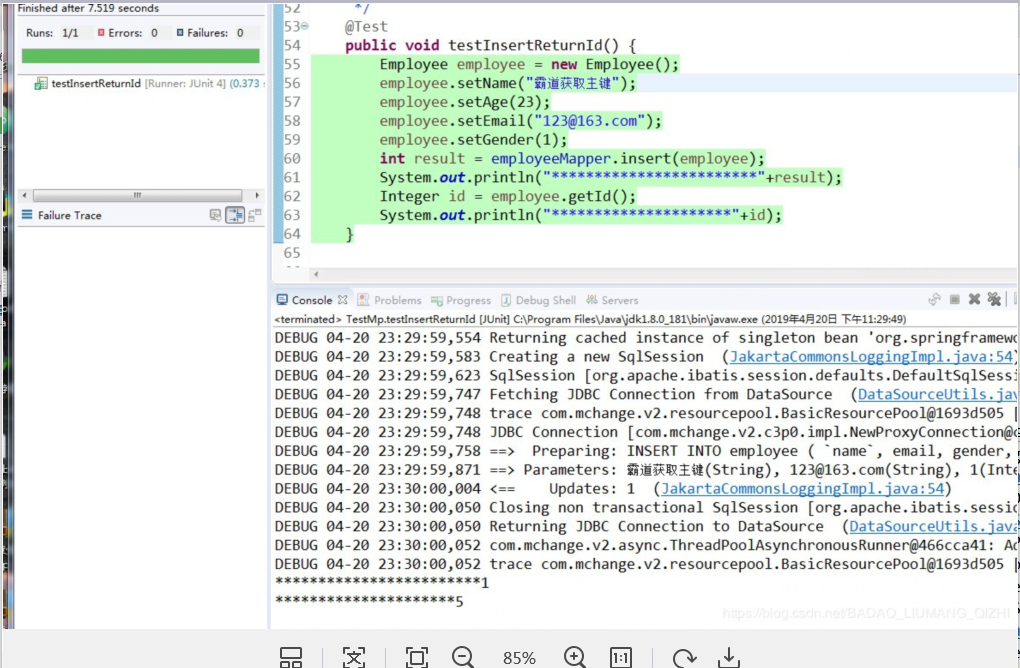Screen dimensions: 1020x668
Task: Click employeeMapper on line 60
Action: tap(551, 159)
